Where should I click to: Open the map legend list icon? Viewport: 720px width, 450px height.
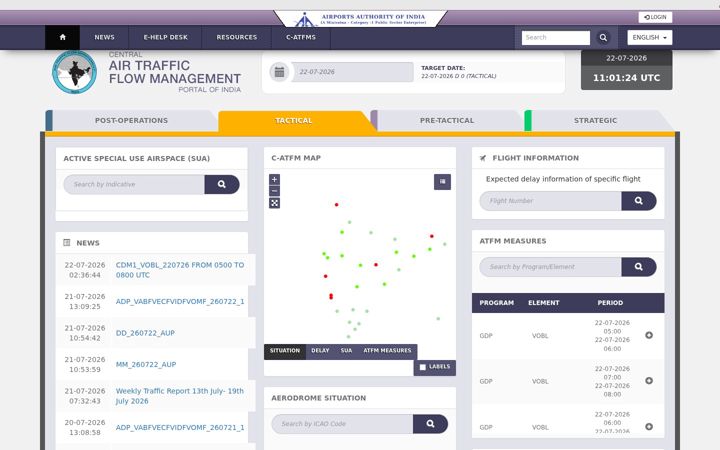click(x=442, y=182)
